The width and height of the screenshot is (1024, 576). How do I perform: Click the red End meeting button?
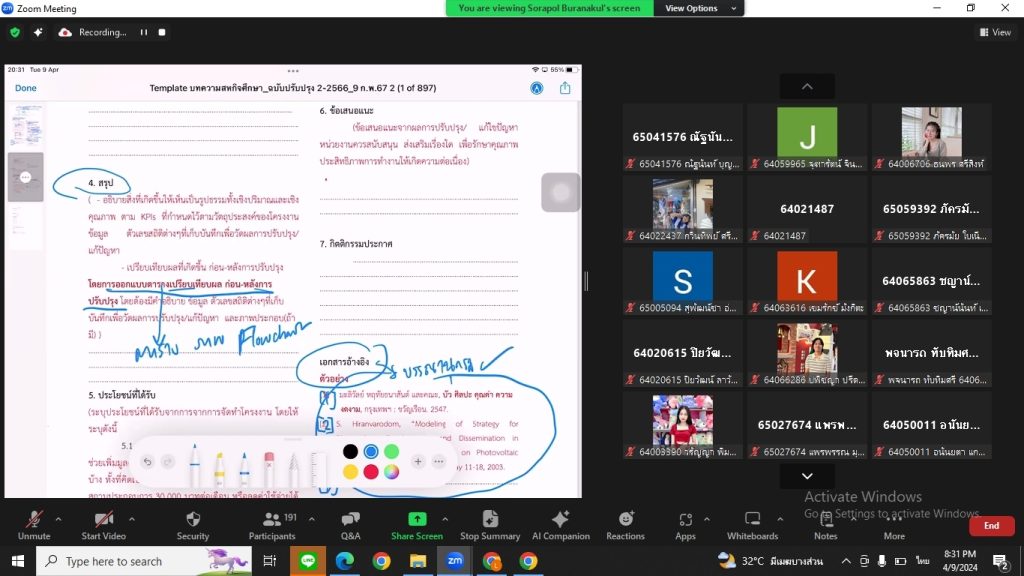pyautogui.click(x=991, y=526)
